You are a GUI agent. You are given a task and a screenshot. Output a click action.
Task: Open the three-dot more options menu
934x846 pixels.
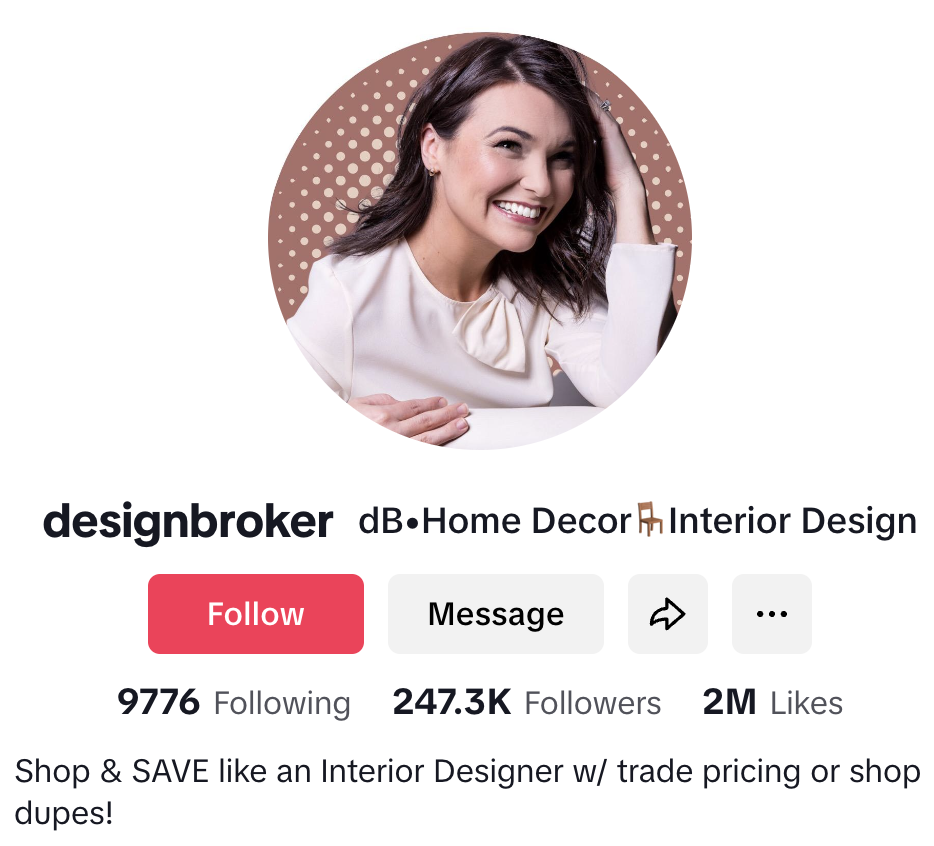pyautogui.click(x=771, y=614)
